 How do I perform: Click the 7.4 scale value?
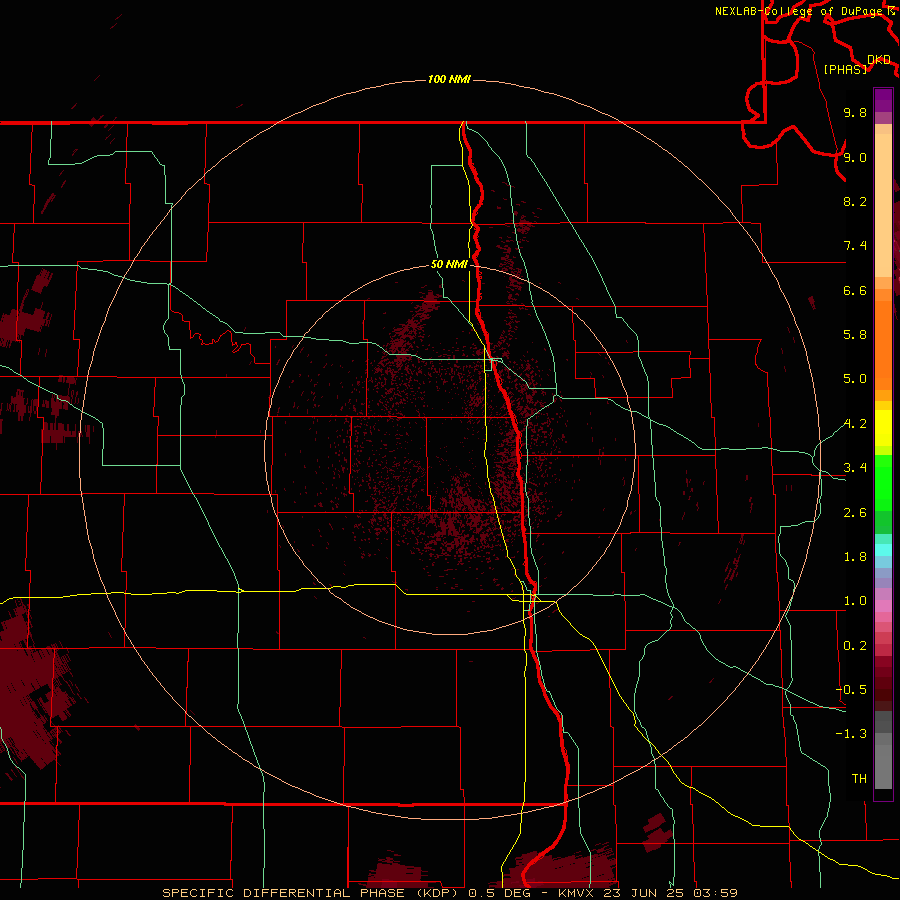(x=855, y=246)
